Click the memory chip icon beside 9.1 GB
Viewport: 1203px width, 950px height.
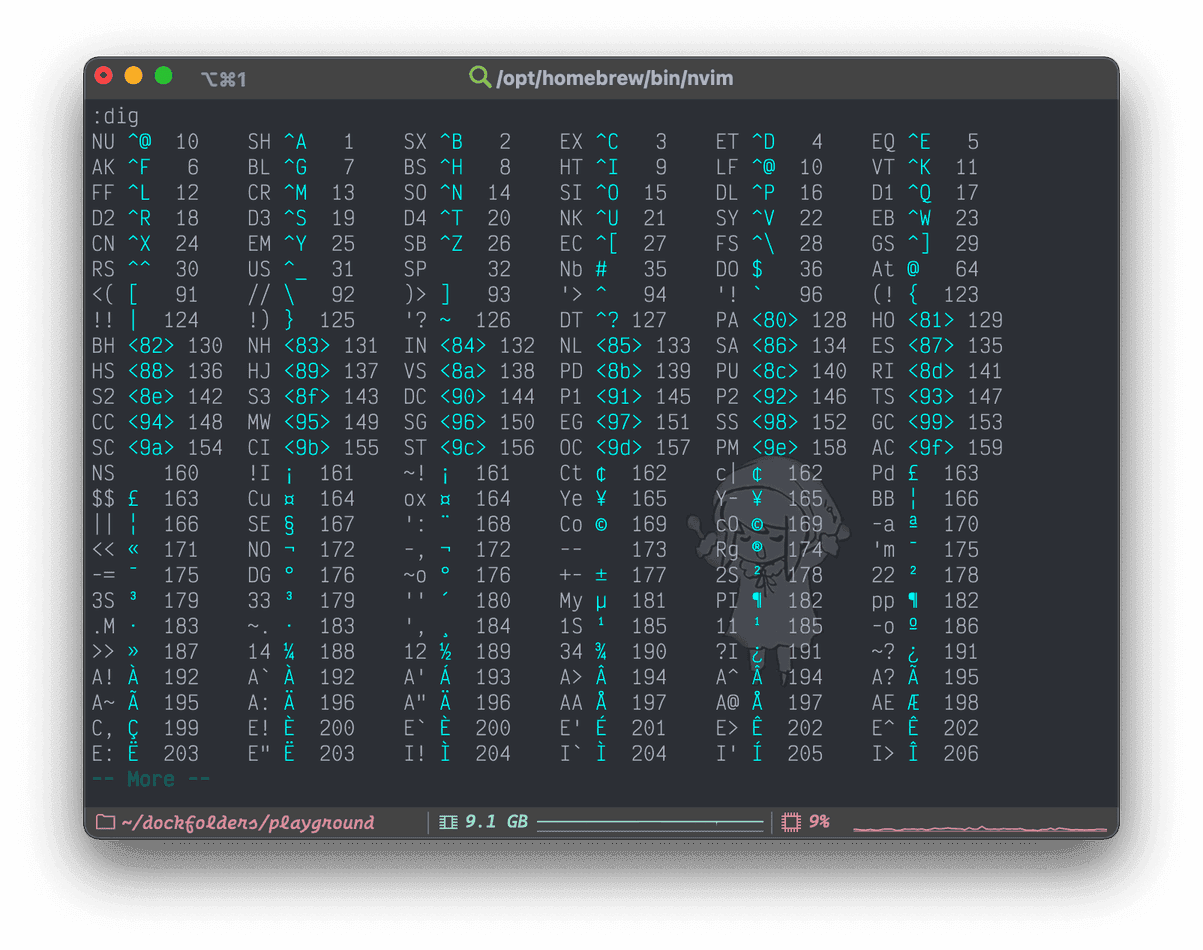point(449,822)
